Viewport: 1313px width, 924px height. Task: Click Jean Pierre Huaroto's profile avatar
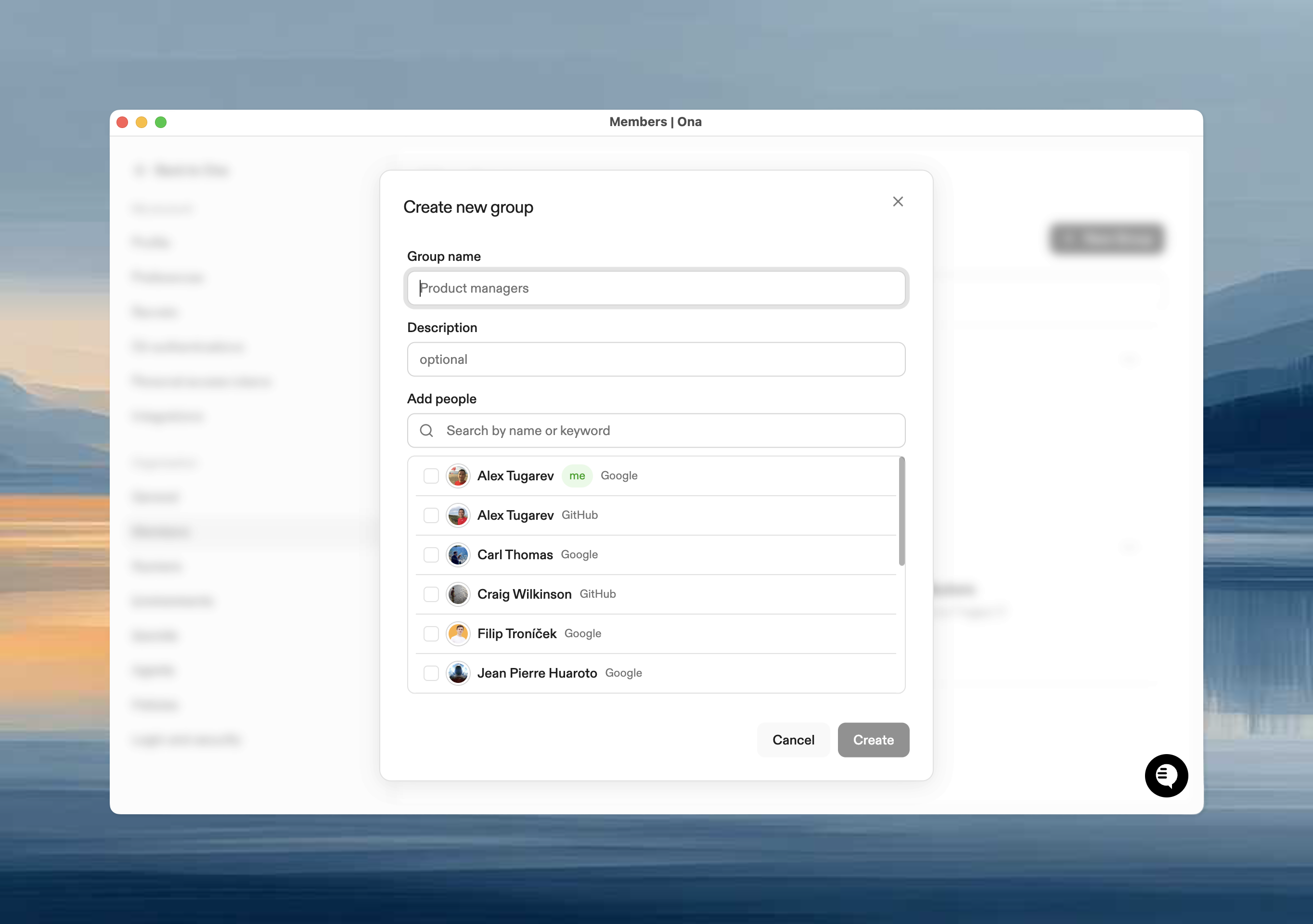pos(458,673)
